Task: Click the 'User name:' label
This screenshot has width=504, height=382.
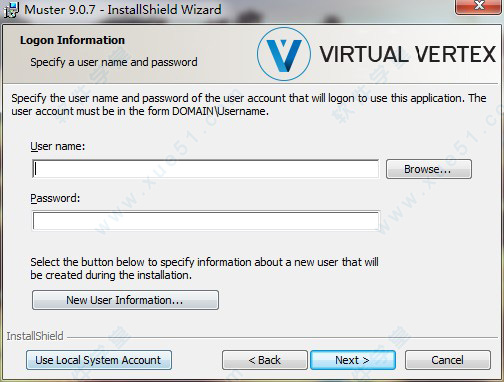Action: [x=58, y=146]
